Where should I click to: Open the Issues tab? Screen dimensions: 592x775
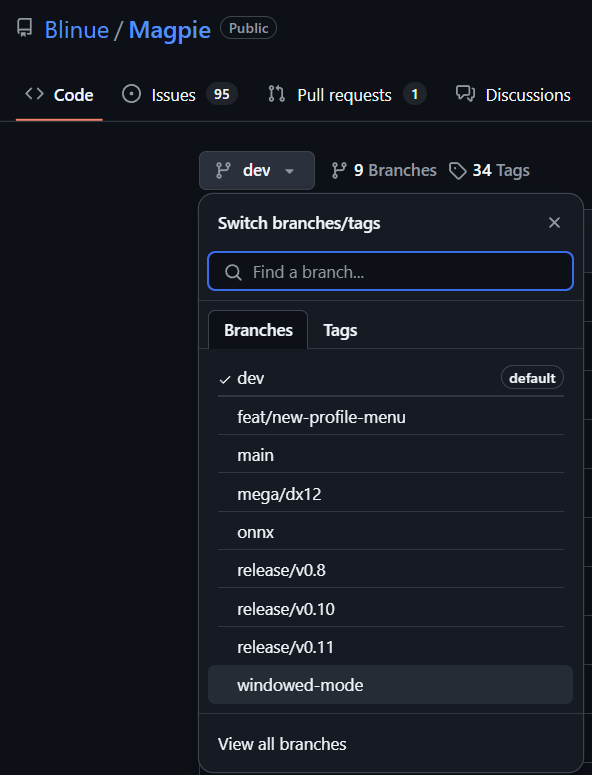click(180, 94)
